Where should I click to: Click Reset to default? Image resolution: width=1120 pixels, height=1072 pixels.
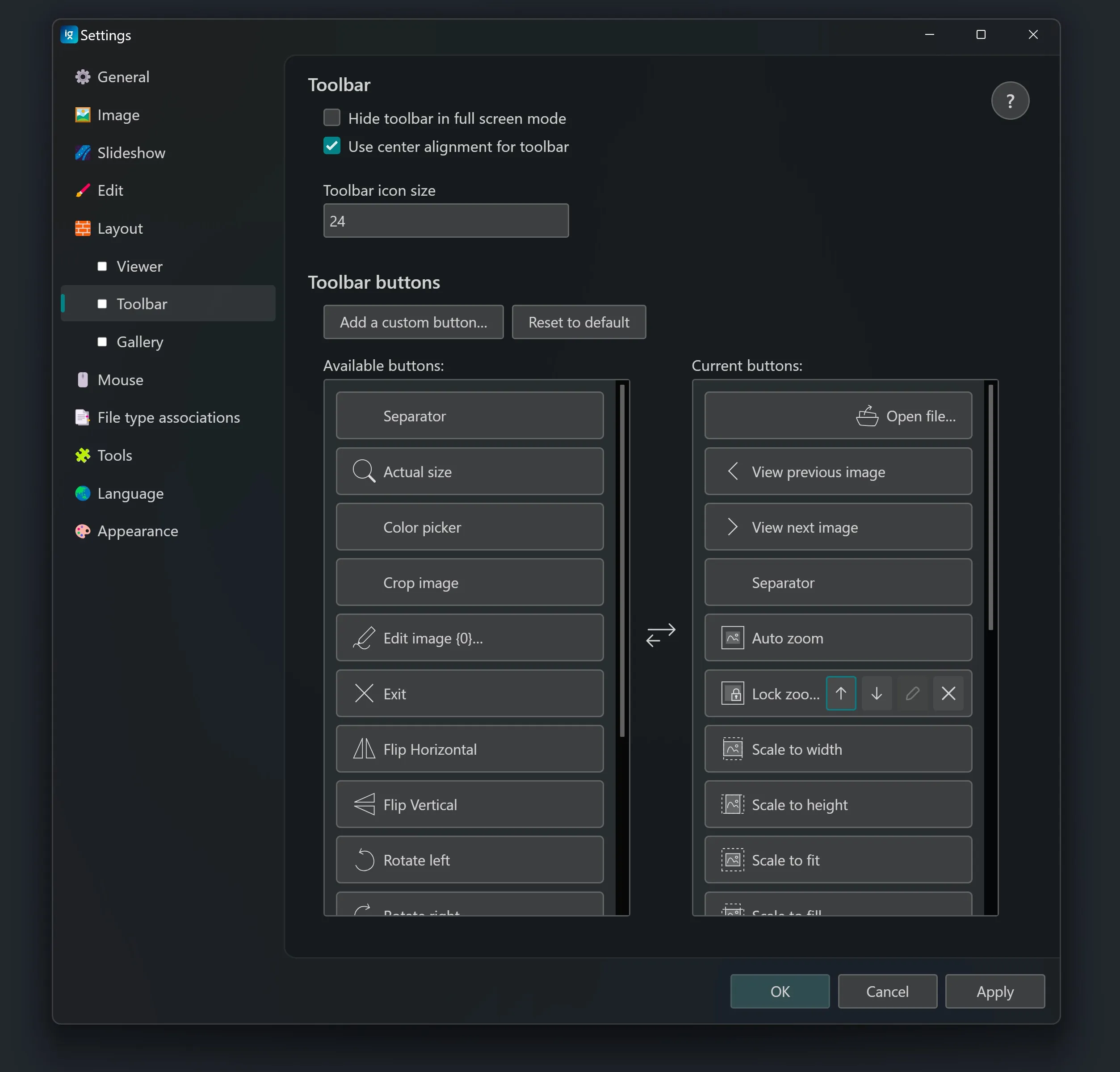click(x=578, y=322)
